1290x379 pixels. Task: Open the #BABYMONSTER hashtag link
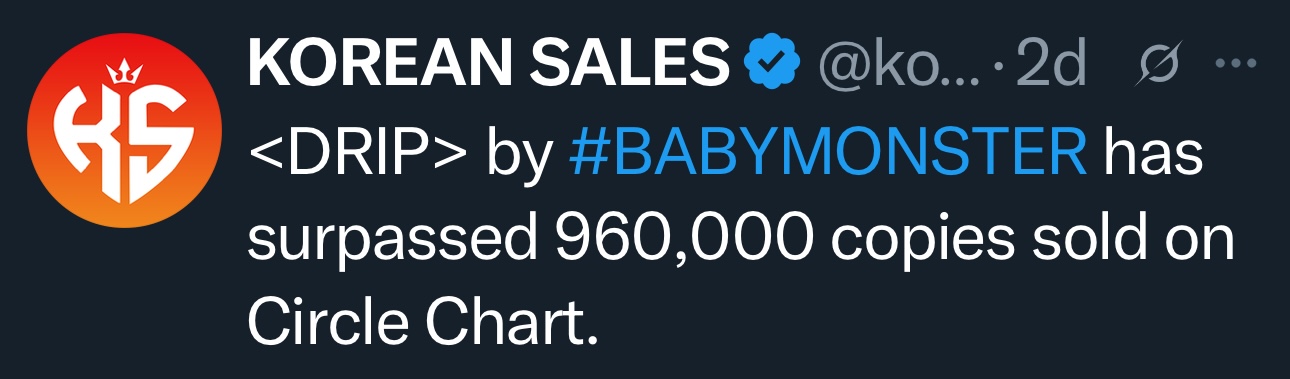click(x=826, y=156)
